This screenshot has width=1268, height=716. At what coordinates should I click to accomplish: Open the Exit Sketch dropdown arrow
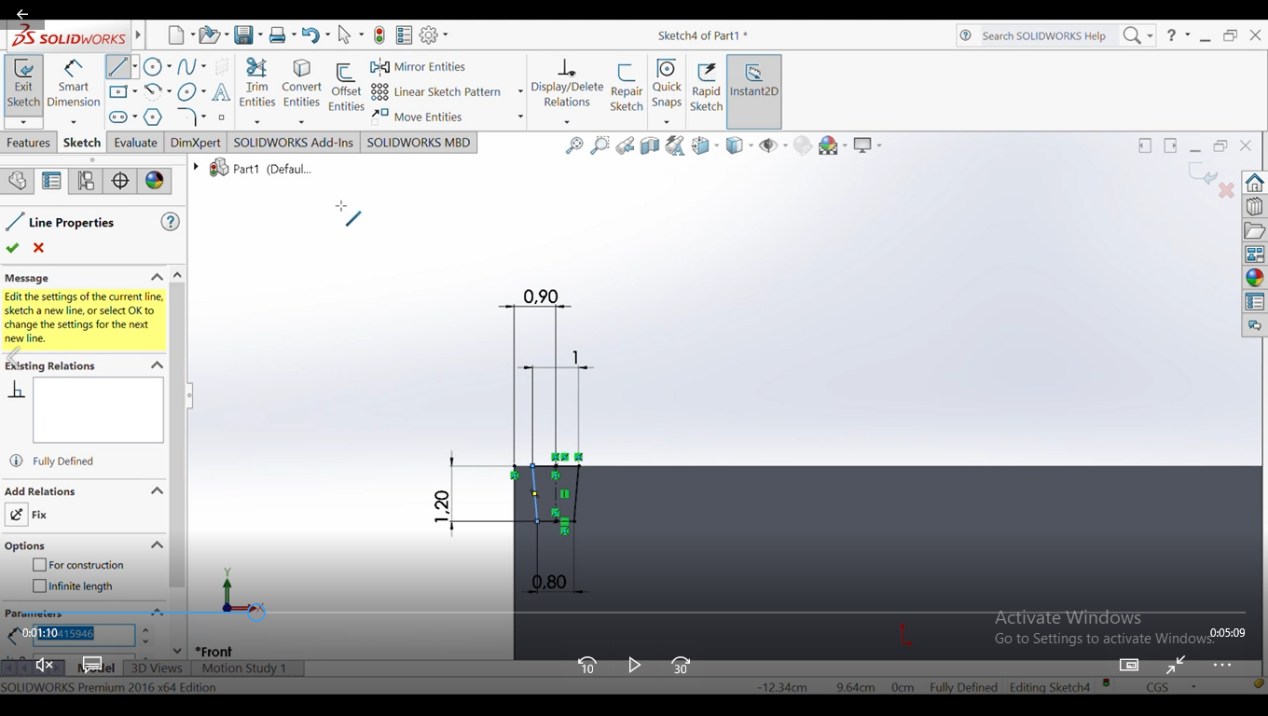[23, 122]
